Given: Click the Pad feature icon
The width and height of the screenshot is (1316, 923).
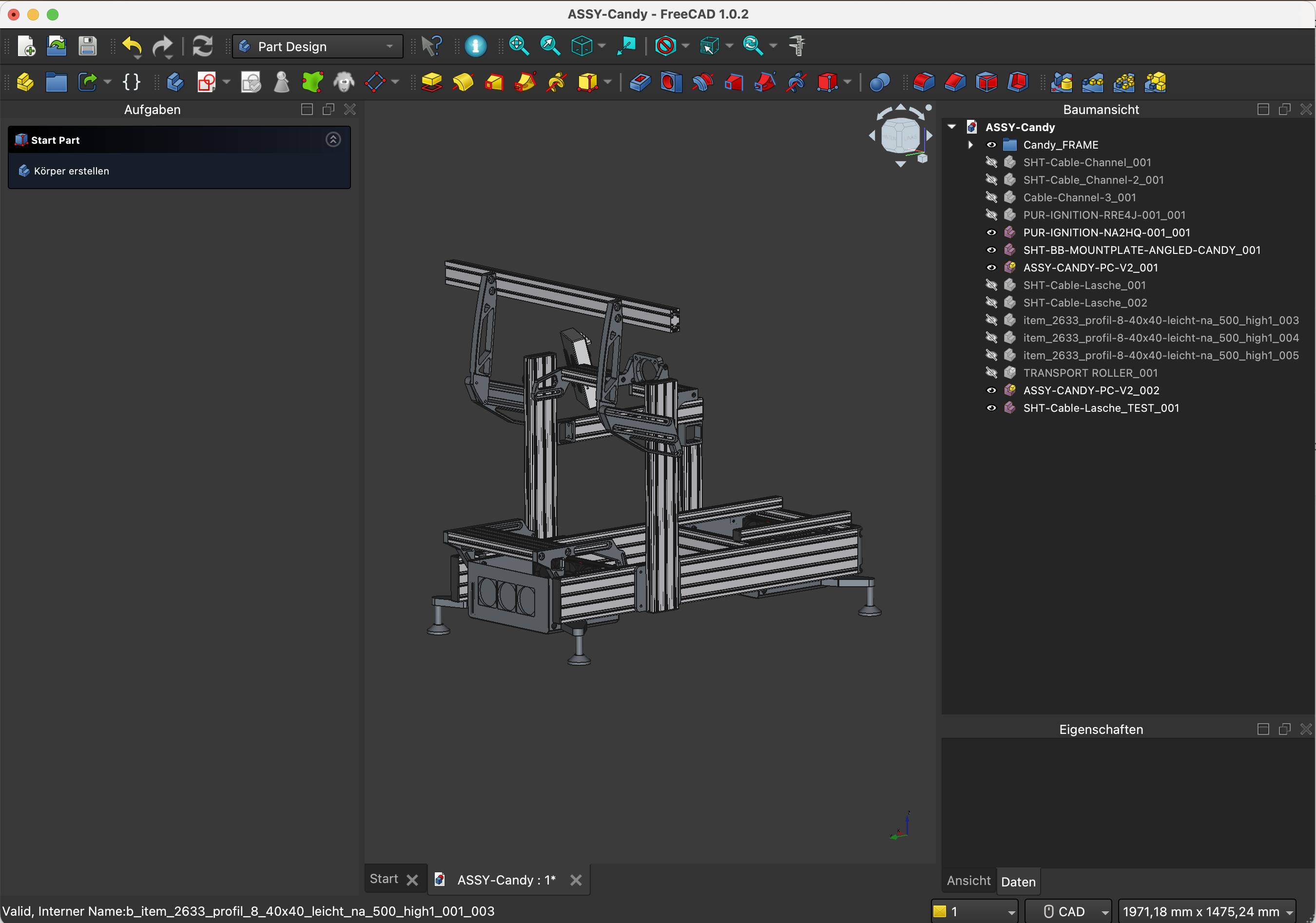Looking at the screenshot, I should click(x=431, y=82).
